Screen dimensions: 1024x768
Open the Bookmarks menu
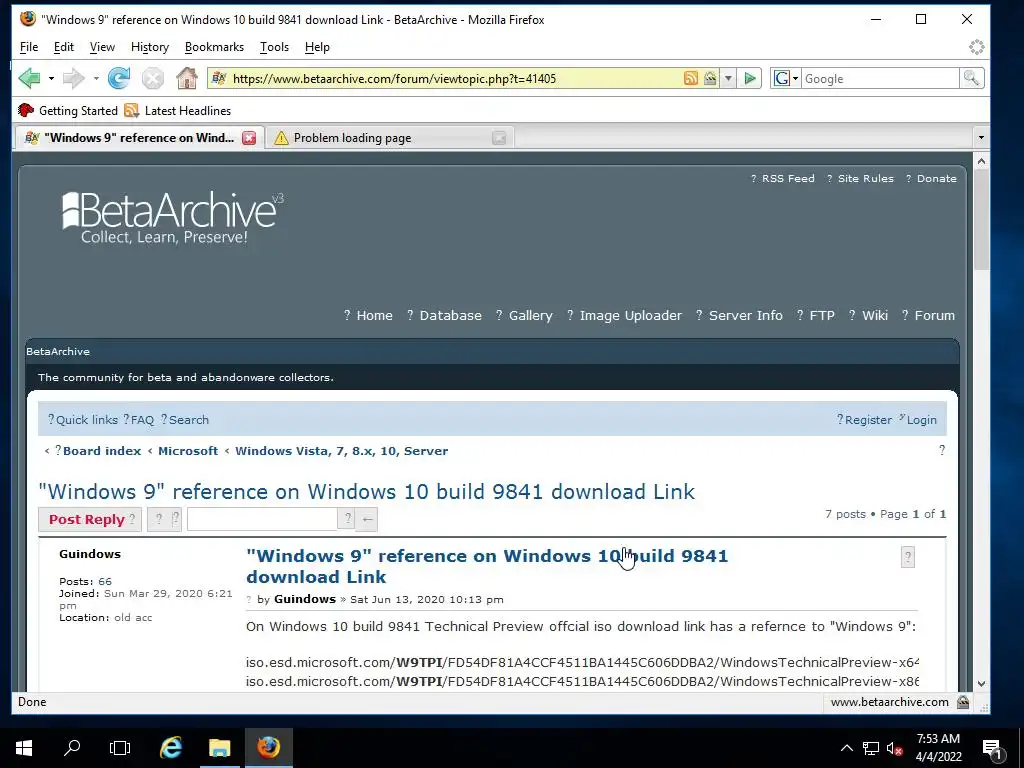coord(214,47)
